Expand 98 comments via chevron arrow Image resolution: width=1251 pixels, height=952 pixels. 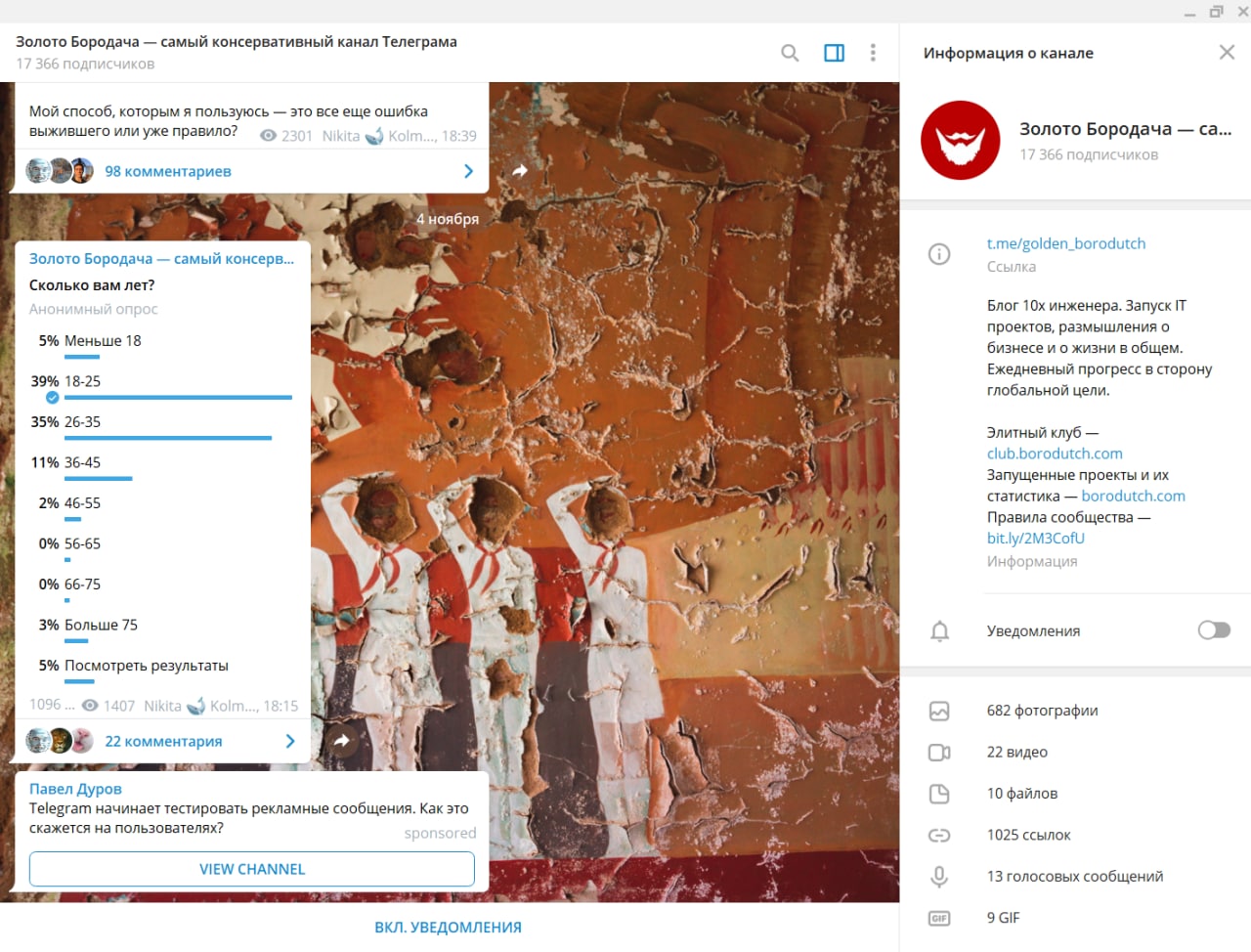468,171
